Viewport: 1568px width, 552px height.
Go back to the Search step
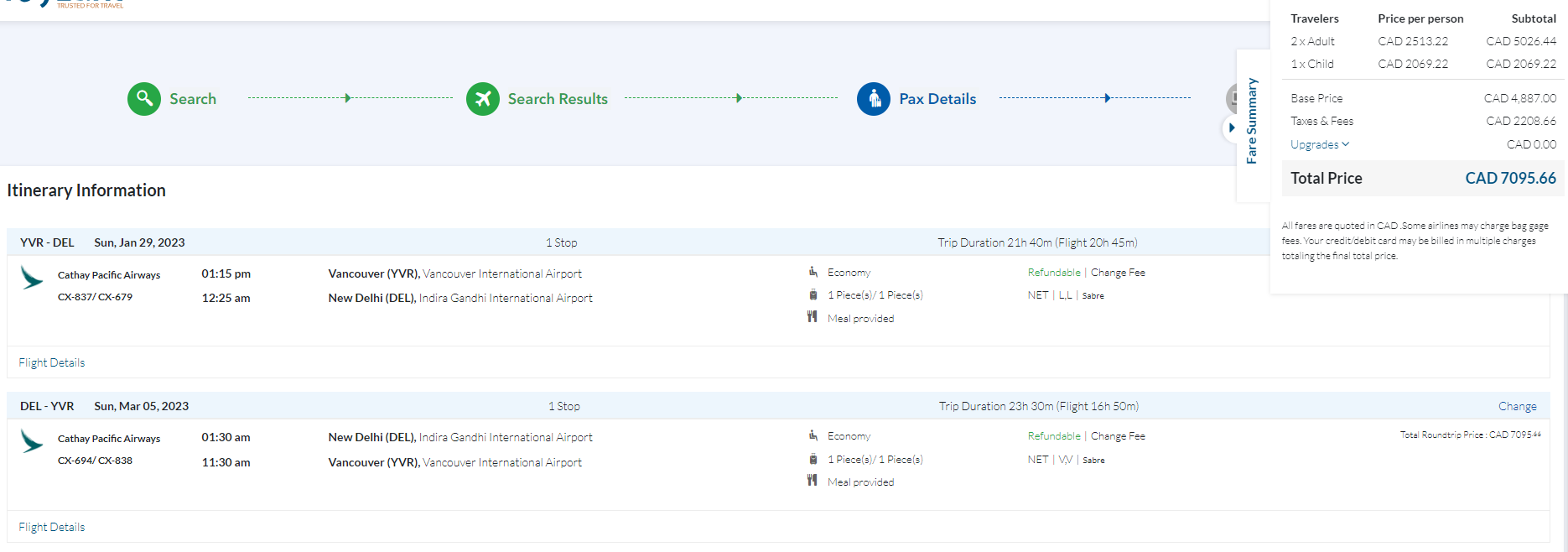[193, 99]
